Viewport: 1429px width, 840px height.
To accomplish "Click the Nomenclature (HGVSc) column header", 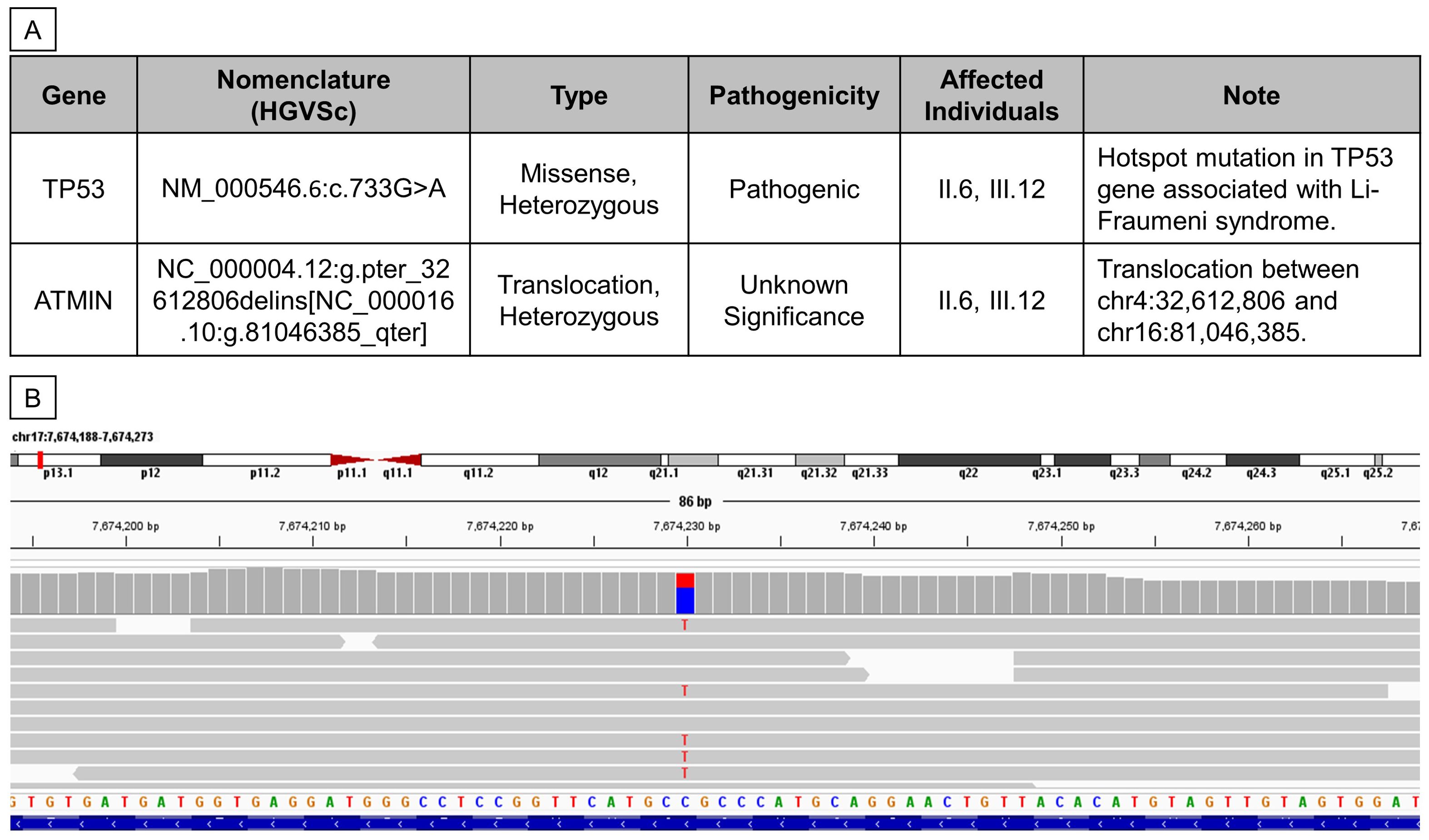I will click(x=303, y=94).
